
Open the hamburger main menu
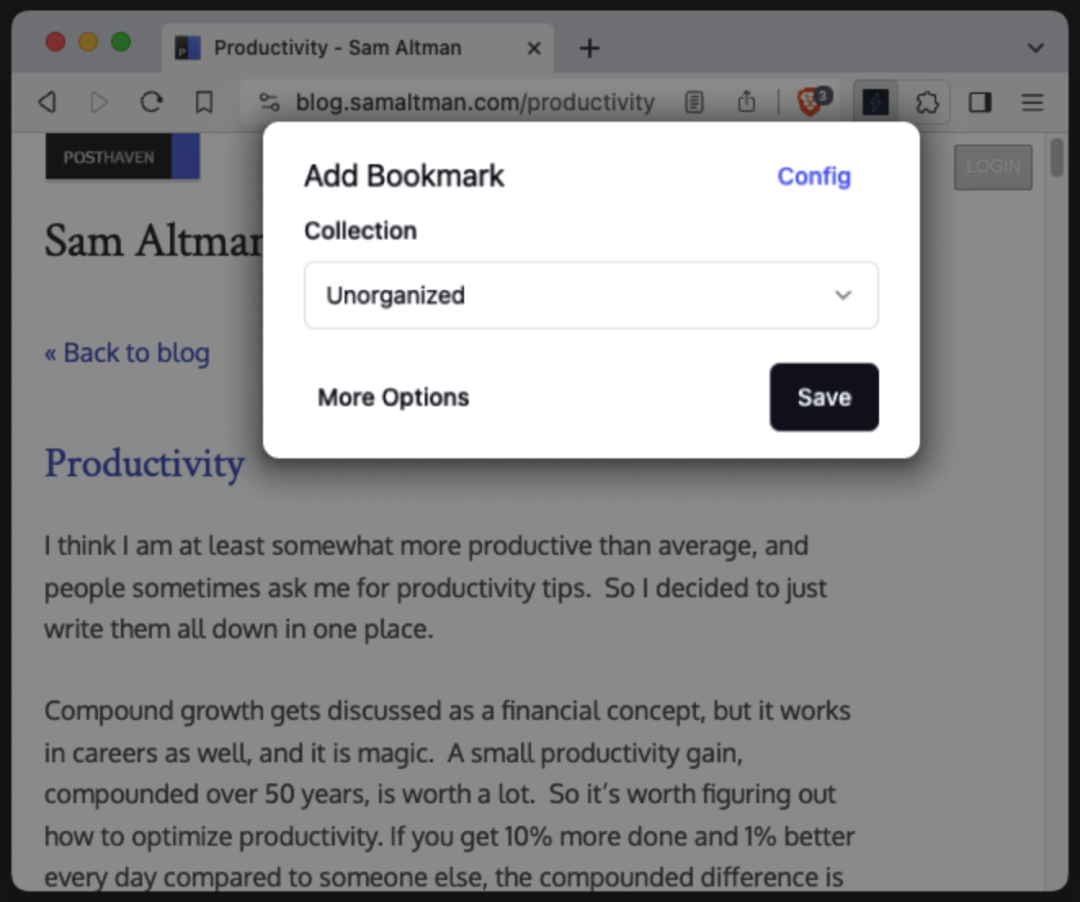(1032, 102)
